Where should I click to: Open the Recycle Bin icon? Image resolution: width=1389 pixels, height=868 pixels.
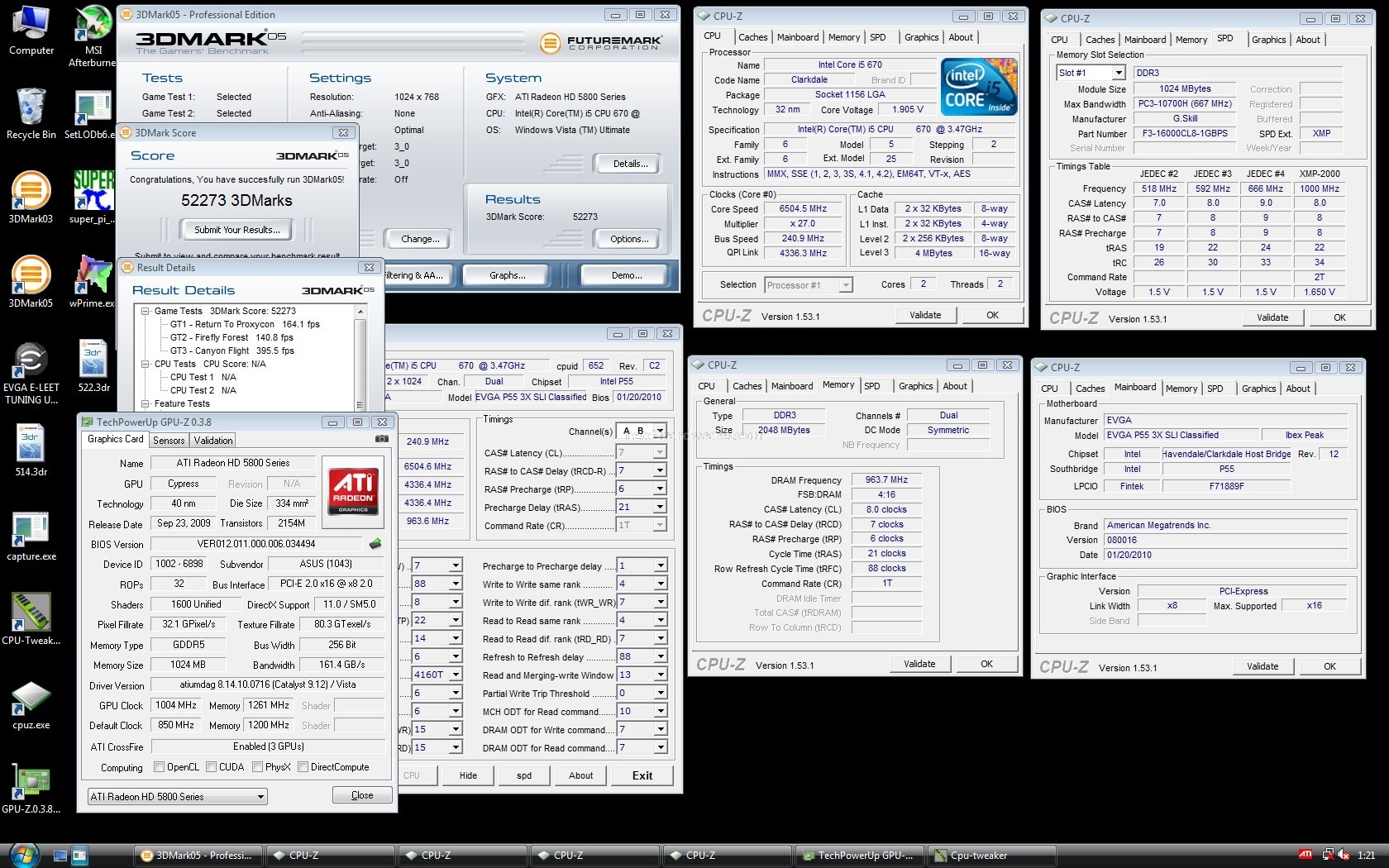[x=31, y=114]
